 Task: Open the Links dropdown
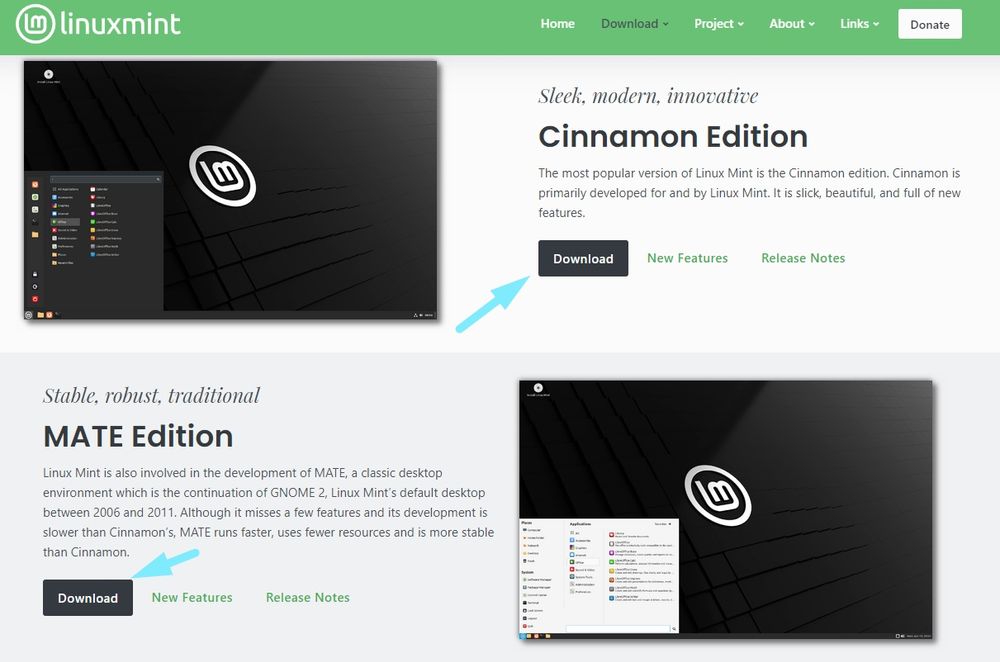pyautogui.click(x=858, y=23)
